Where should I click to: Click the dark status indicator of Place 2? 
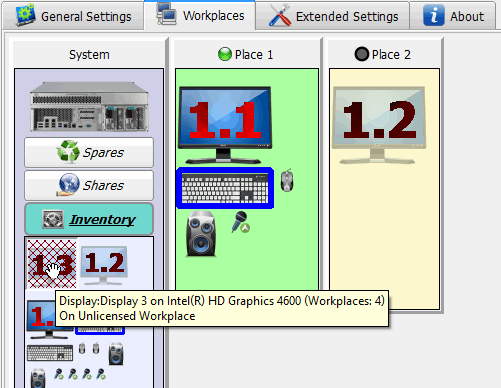pyautogui.click(x=362, y=54)
